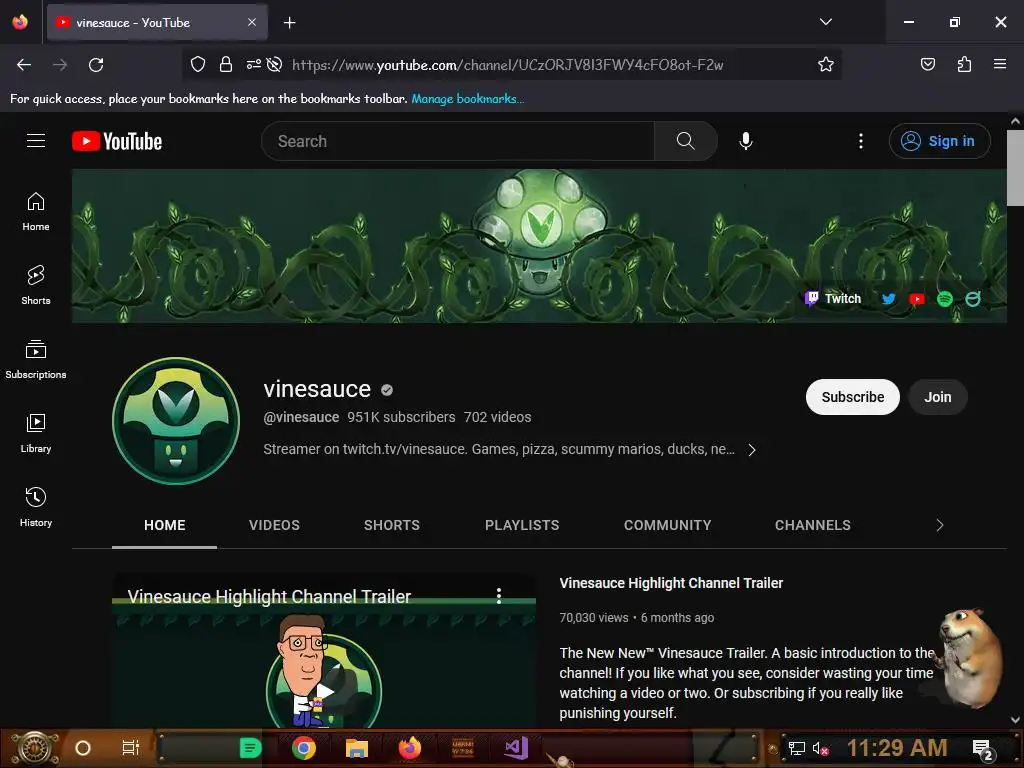Open Subscriptions in the sidebar

pyautogui.click(x=36, y=359)
